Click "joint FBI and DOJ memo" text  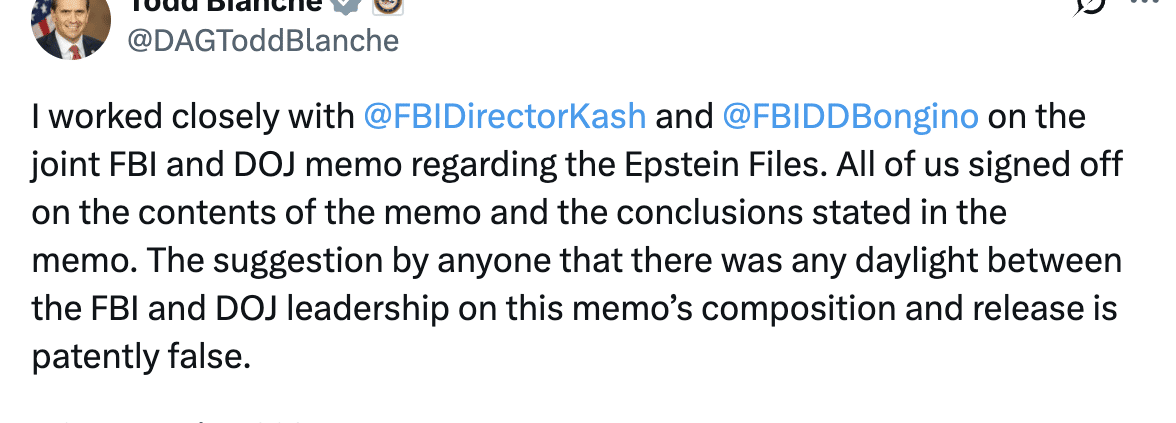(x=217, y=165)
